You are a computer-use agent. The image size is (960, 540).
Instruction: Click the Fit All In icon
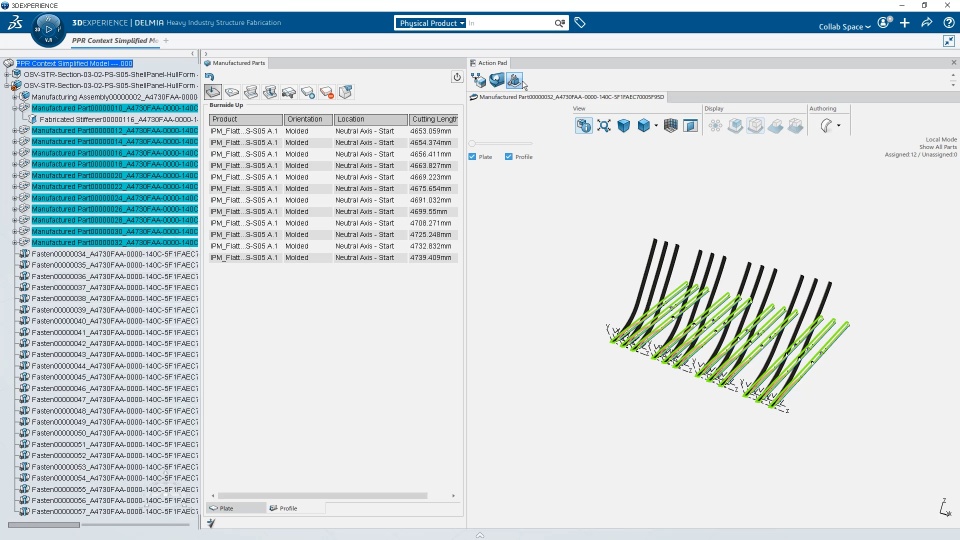[x=604, y=126]
